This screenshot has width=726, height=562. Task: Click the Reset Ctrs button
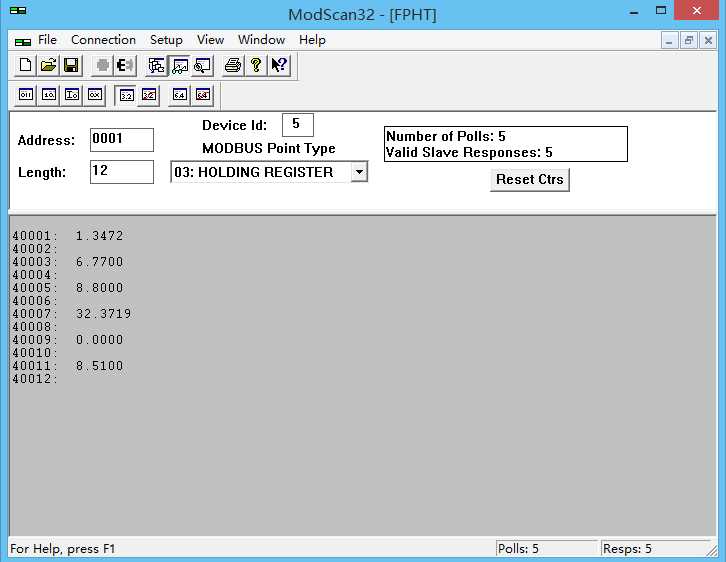[x=530, y=180]
